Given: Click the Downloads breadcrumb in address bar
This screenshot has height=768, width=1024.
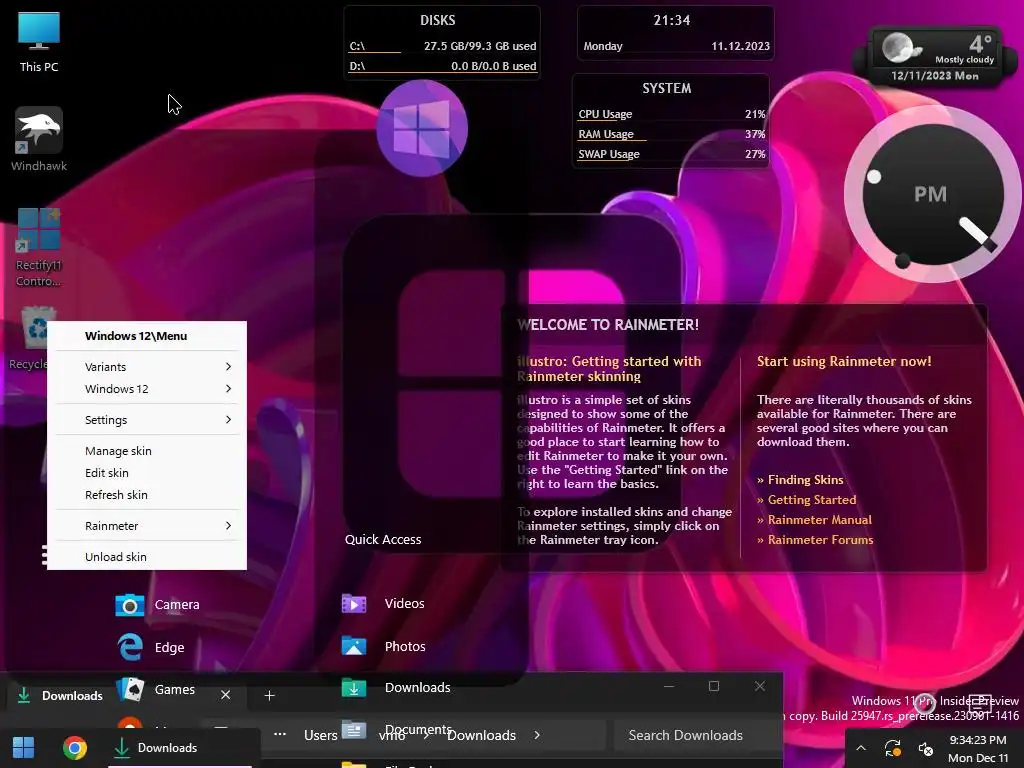Looking at the screenshot, I should point(482,735).
